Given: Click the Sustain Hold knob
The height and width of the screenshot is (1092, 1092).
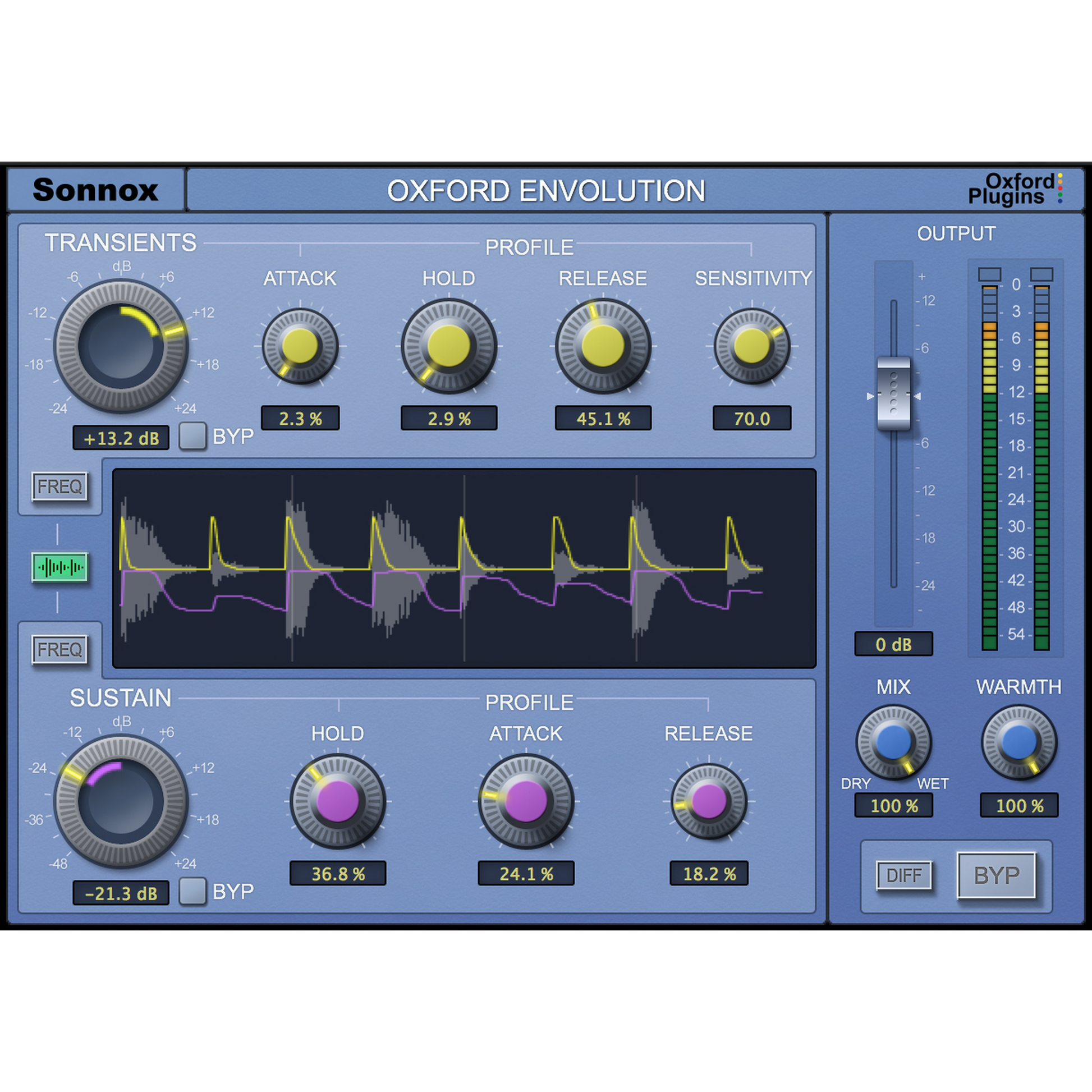Looking at the screenshot, I should (338, 801).
